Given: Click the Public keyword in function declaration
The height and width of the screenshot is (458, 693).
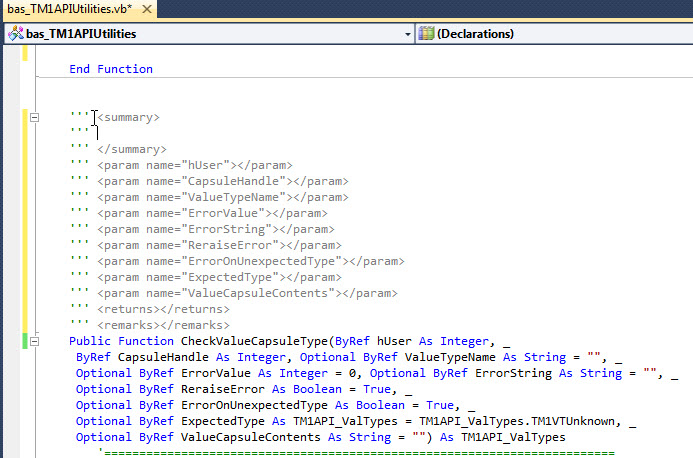Looking at the screenshot, I should point(90,341).
